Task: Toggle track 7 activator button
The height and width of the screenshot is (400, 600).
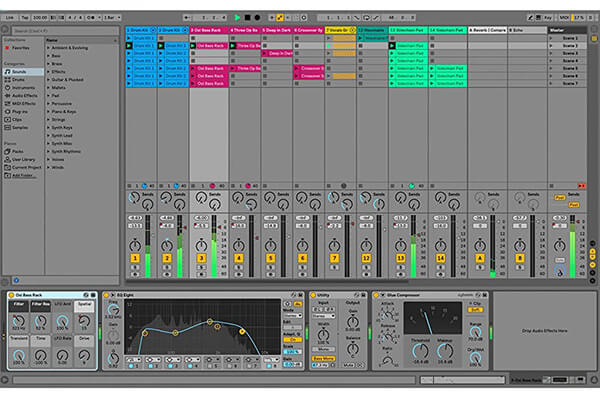Action: point(334,258)
